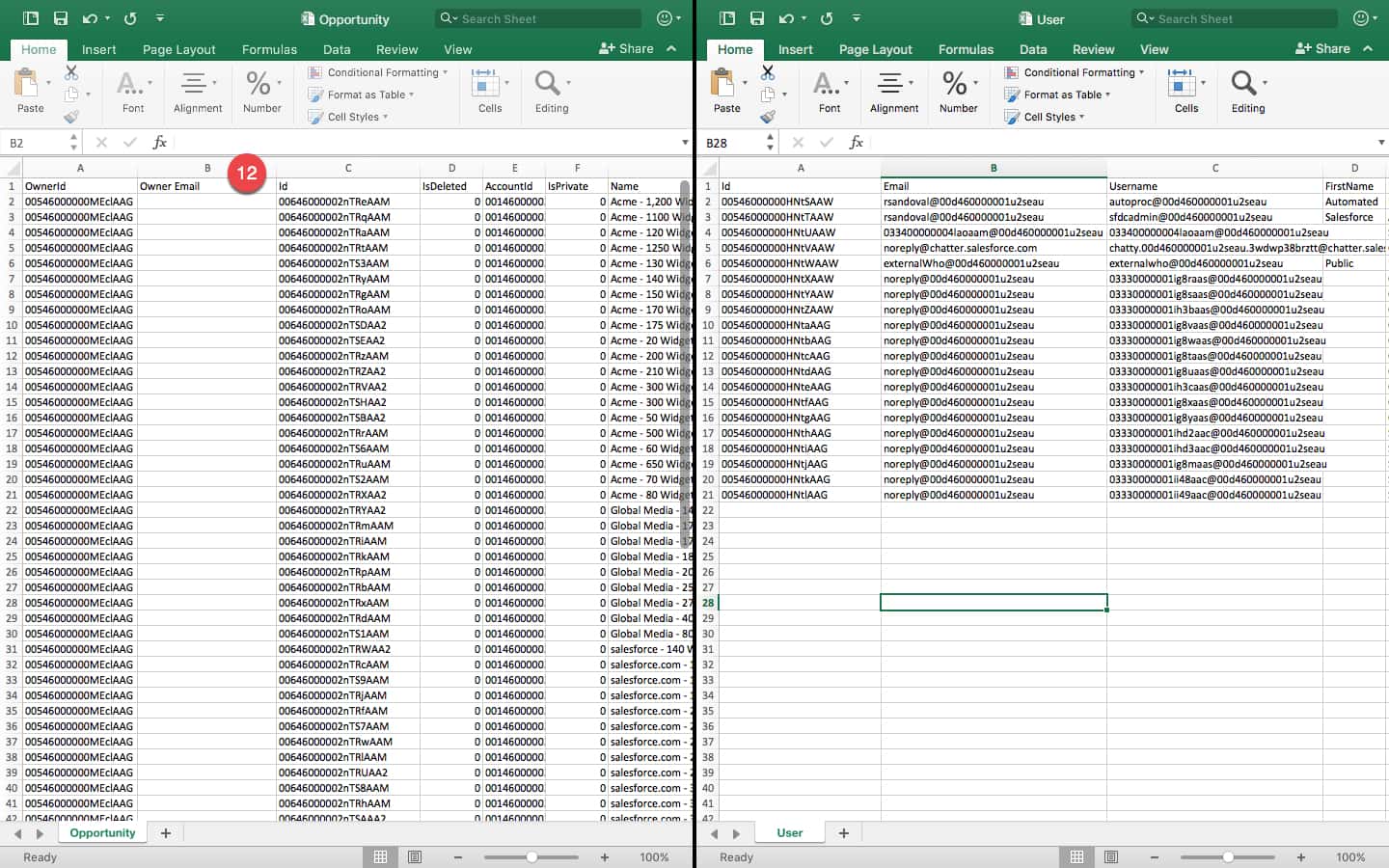Select the Format Painter brush in the User ribbon
Image resolution: width=1389 pixels, height=868 pixels.
(x=768, y=117)
